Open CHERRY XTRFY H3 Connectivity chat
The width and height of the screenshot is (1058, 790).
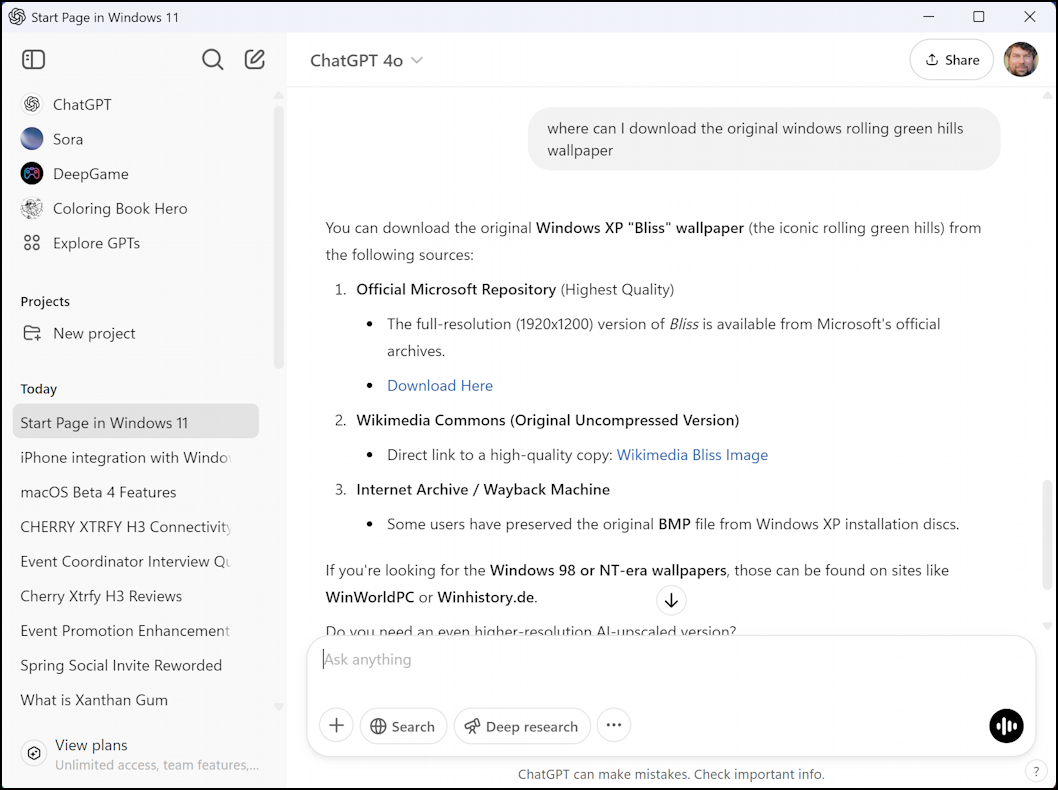136,527
